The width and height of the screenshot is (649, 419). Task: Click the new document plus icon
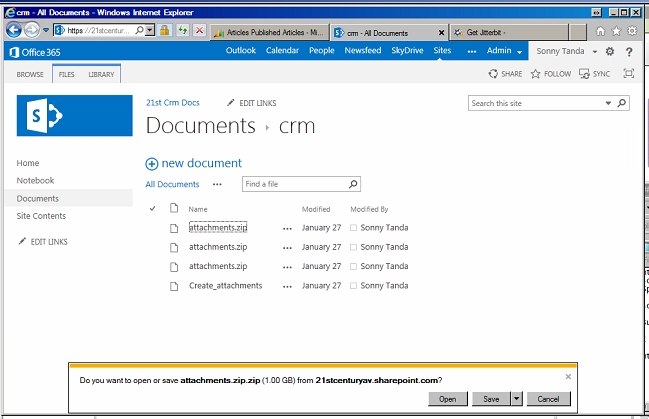151,164
